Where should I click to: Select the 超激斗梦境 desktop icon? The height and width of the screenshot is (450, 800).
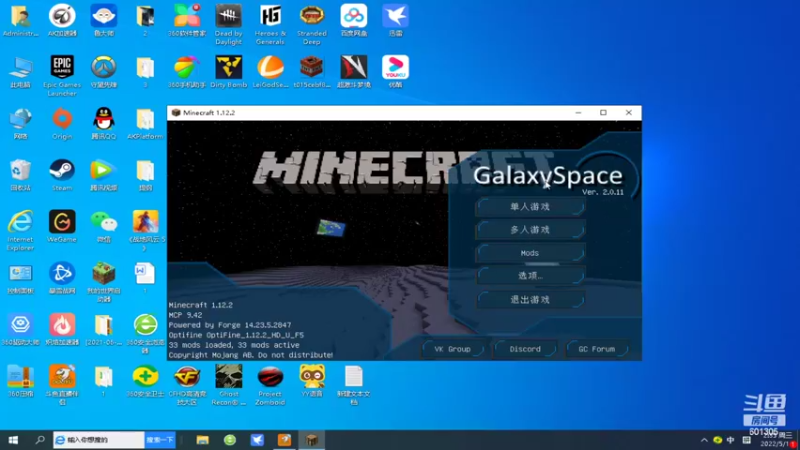click(354, 72)
